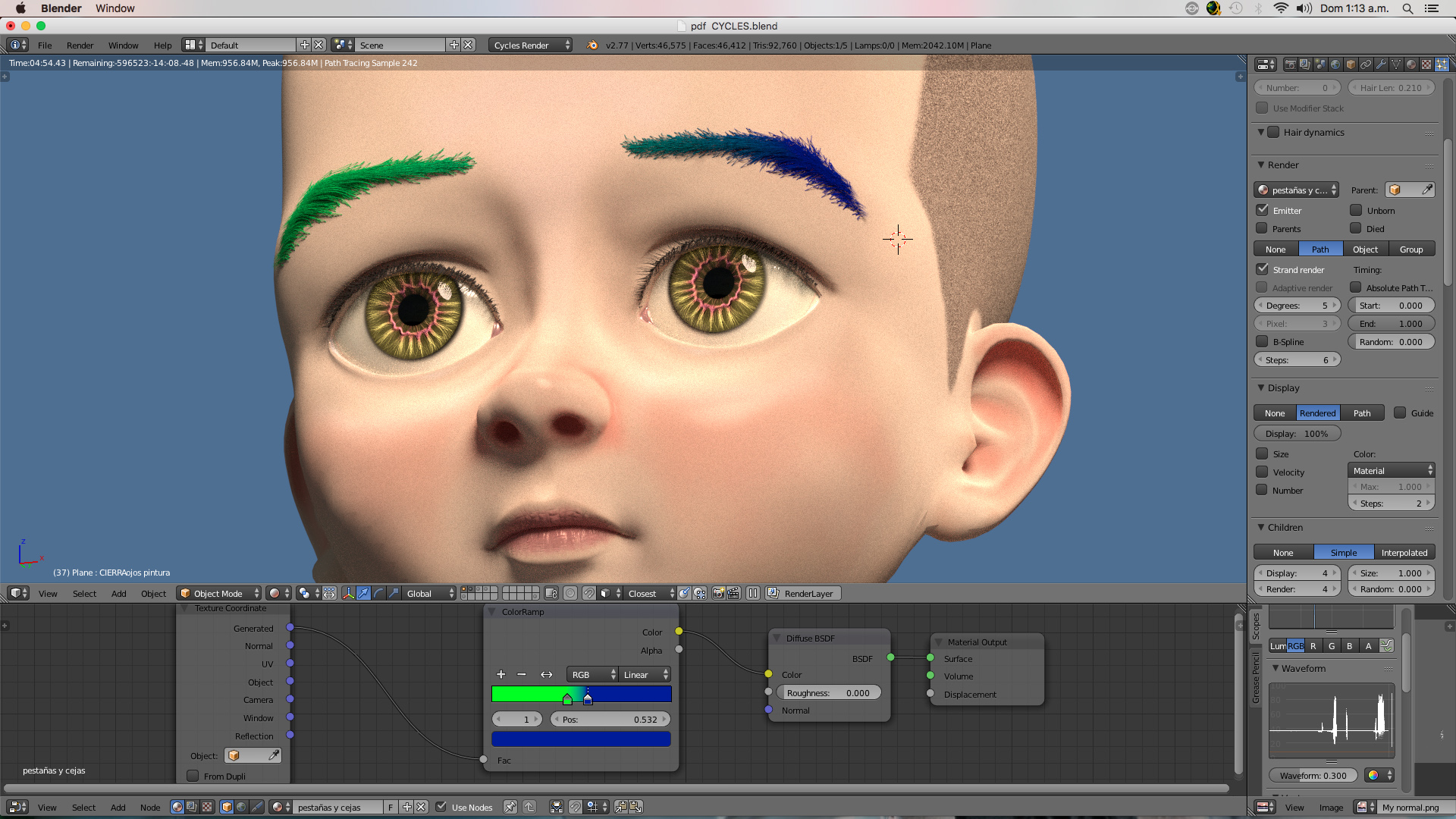Click the ColorRamp Pos value field
This screenshot has height=819, width=1456.
[610, 720]
